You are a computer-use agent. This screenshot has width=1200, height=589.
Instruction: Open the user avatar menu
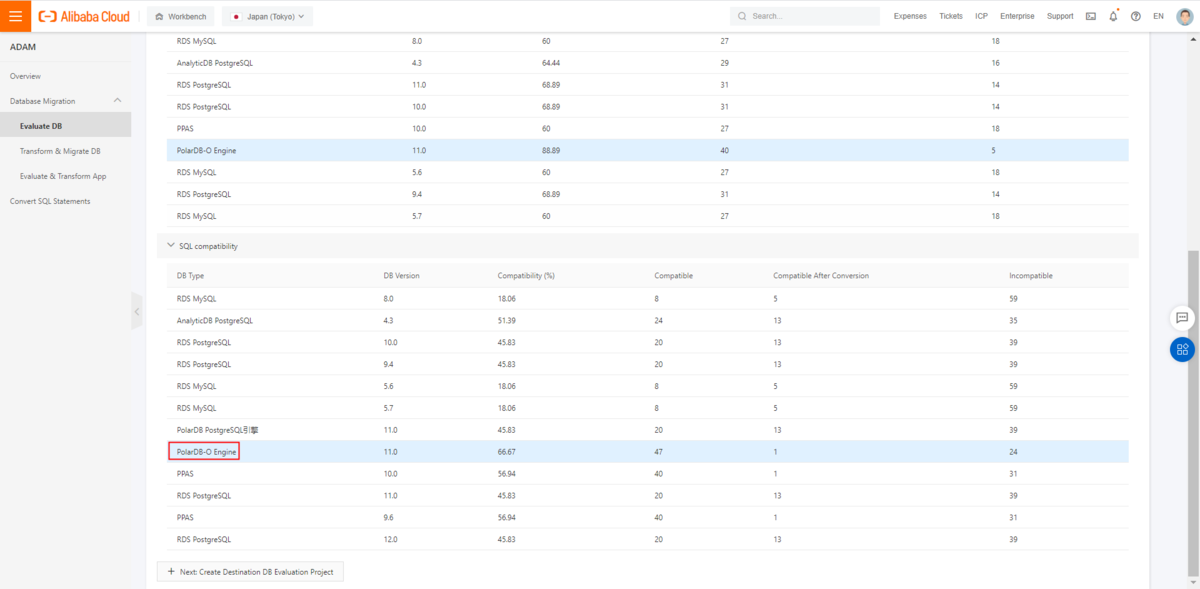tap(1183, 16)
